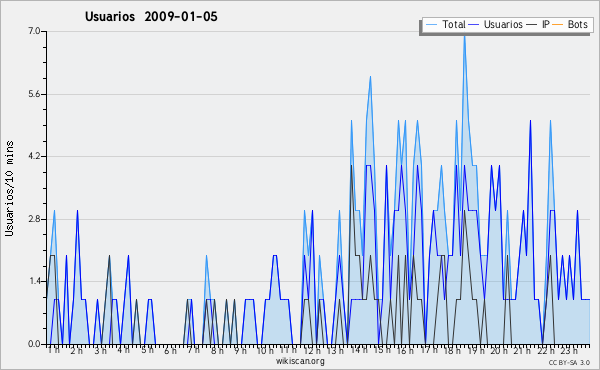
Task: Click the light blue Total legend line
Action: 431,25
